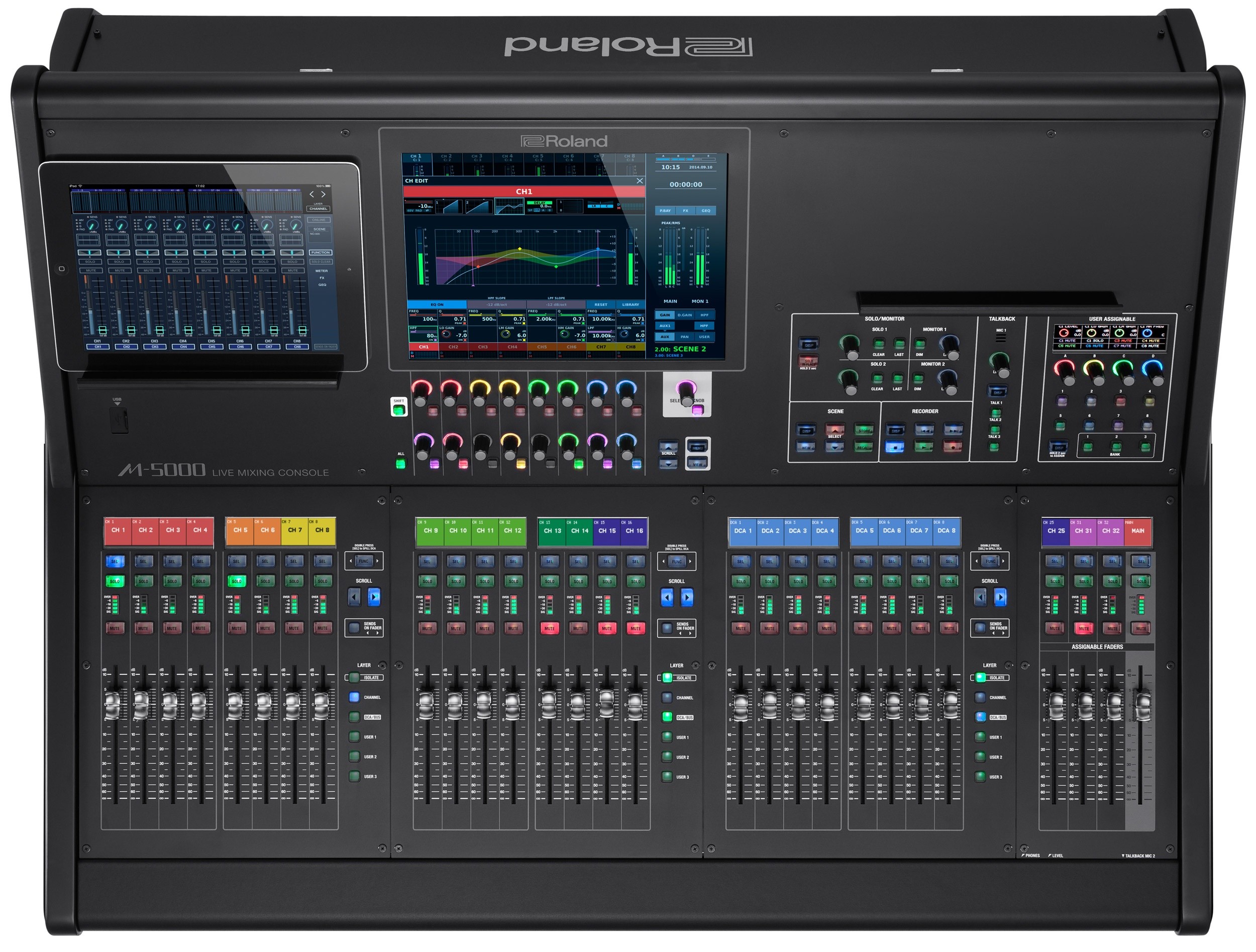Viewport: 1256px width, 952px height.
Task: Select next scene with SCENE down arrow
Action: point(834,447)
